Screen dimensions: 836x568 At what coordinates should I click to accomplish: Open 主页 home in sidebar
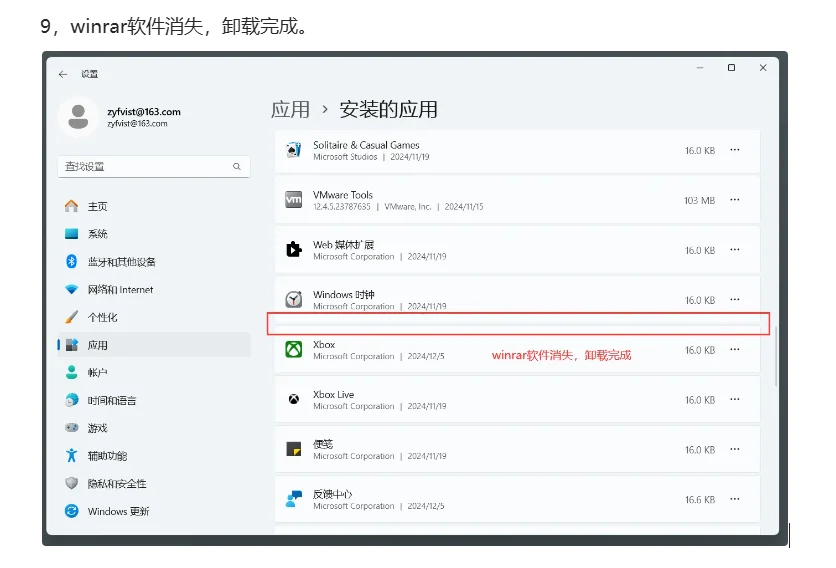tap(154, 206)
